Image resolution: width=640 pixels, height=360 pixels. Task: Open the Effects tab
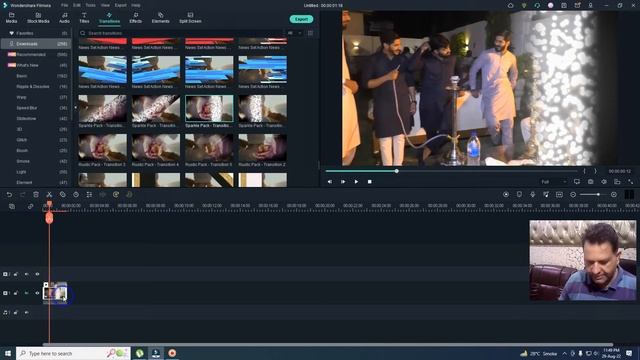[136, 18]
